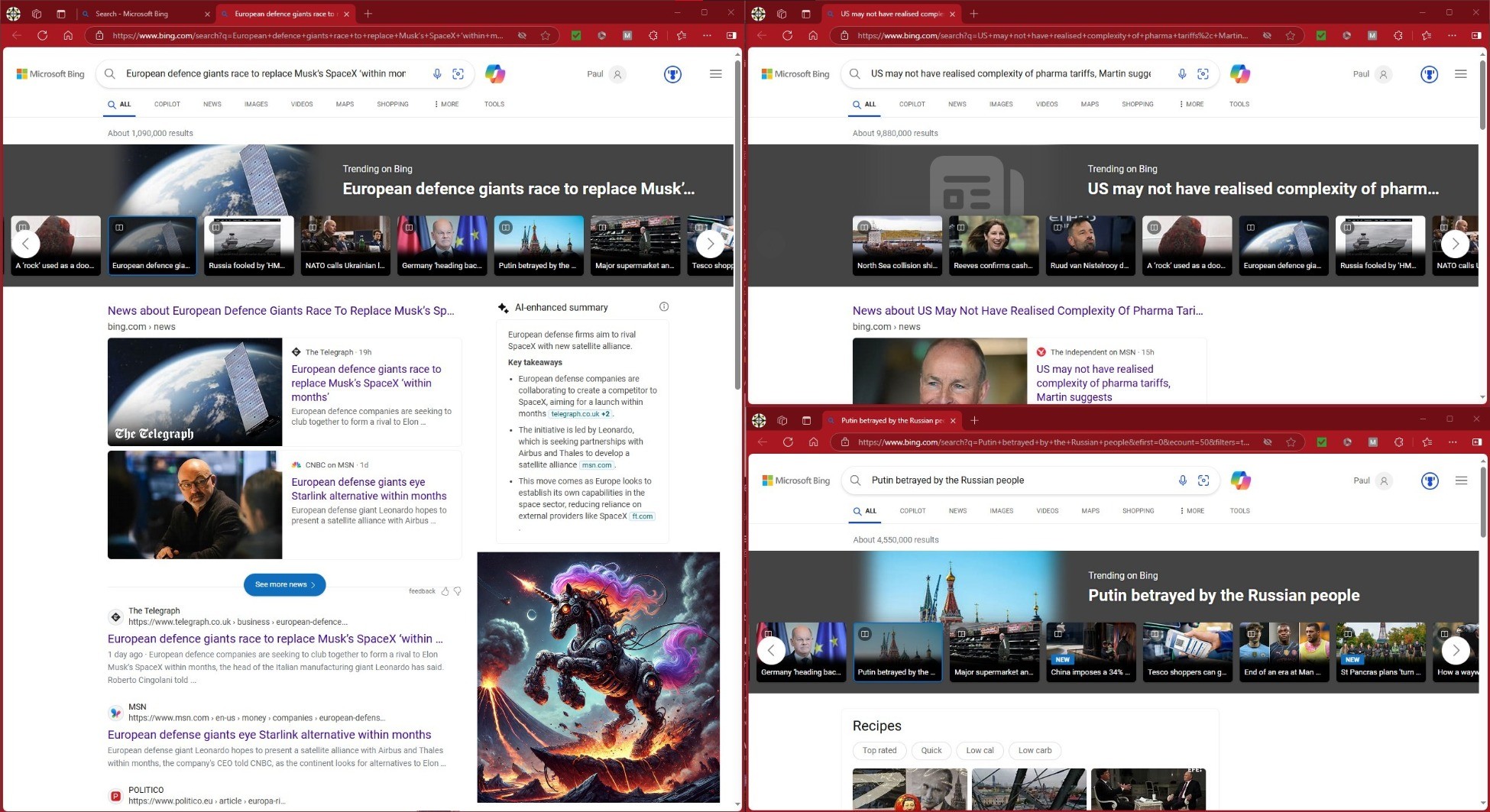Screen dimensions: 1490x812
Task: Favorite the European defence search page with star
Action: [546, 35]
